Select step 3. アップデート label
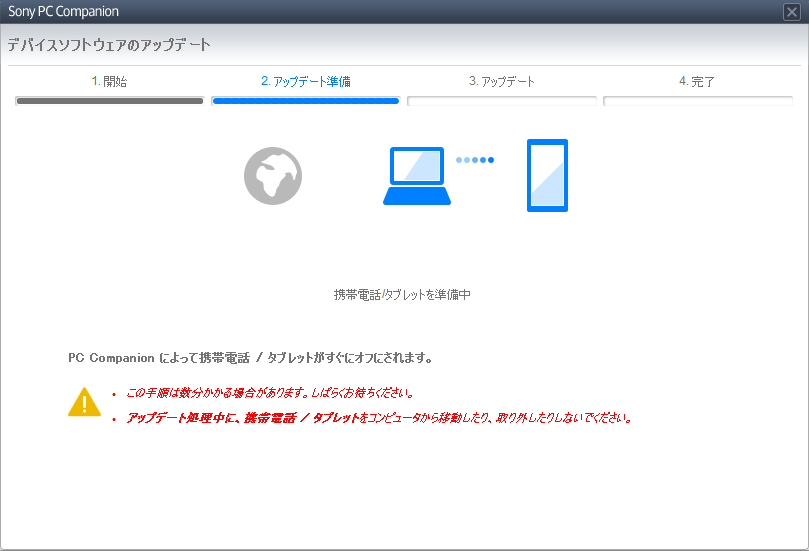Screen dimensions: 809x551 [x=501, y=82]
